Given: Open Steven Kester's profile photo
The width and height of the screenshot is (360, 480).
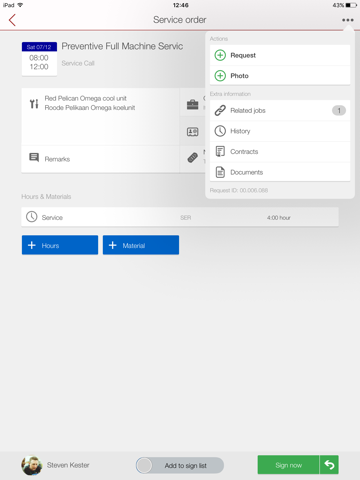Looking at the screenshot, I should point(32,465).
